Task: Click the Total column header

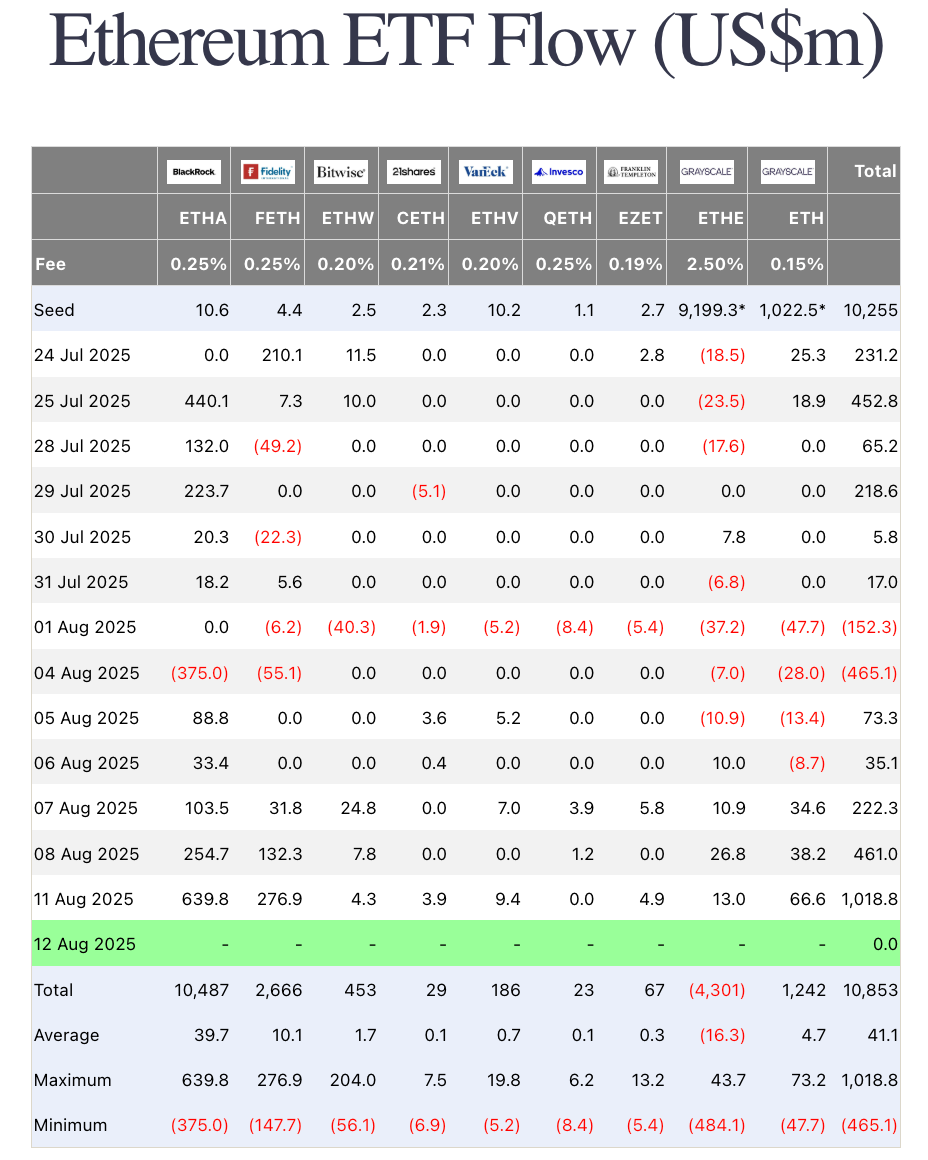Action: coord(875,171)
